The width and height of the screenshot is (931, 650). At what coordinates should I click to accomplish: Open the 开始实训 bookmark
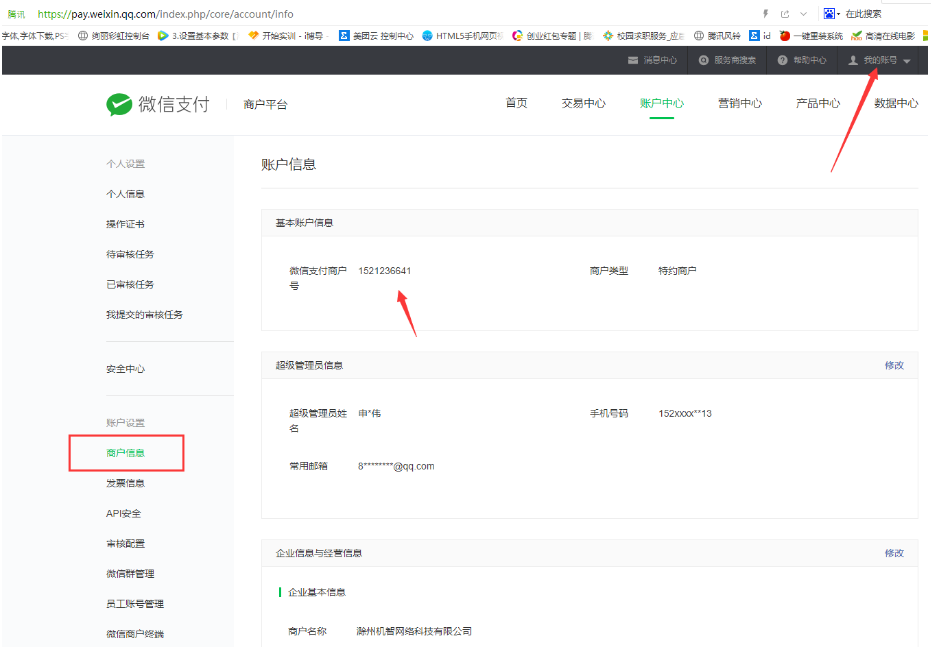[289, 36]
